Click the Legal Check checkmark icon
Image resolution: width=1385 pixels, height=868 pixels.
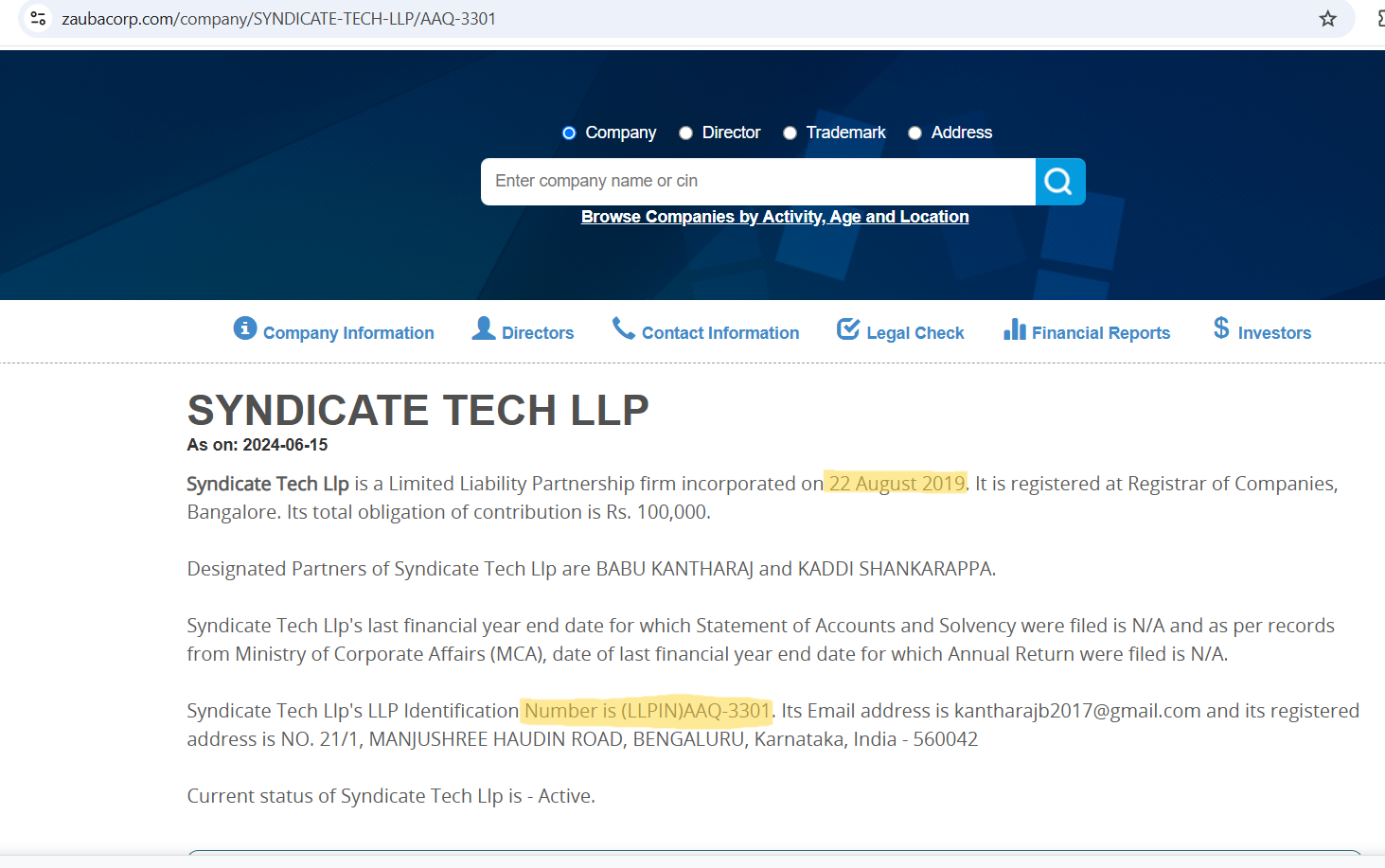(848, 328)
